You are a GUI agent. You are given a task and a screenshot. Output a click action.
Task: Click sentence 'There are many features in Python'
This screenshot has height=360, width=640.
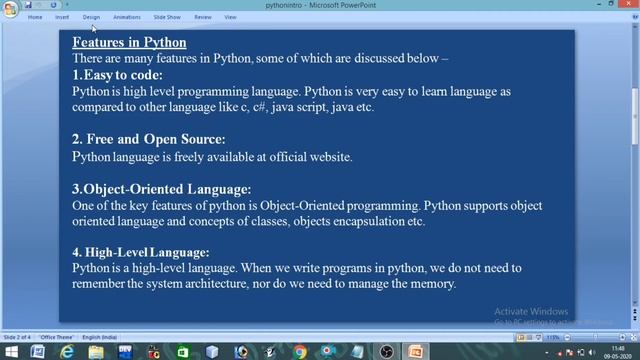tap(162, 58)
